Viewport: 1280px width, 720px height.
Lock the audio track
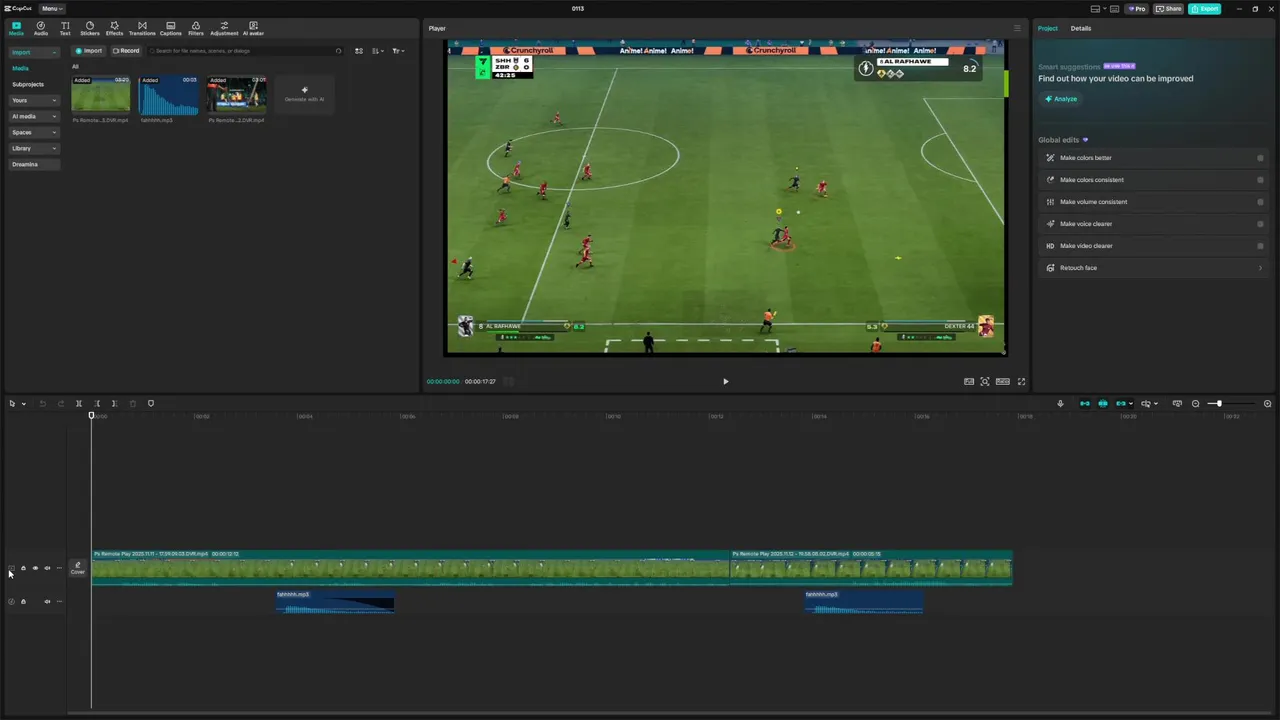pos(23,602)
